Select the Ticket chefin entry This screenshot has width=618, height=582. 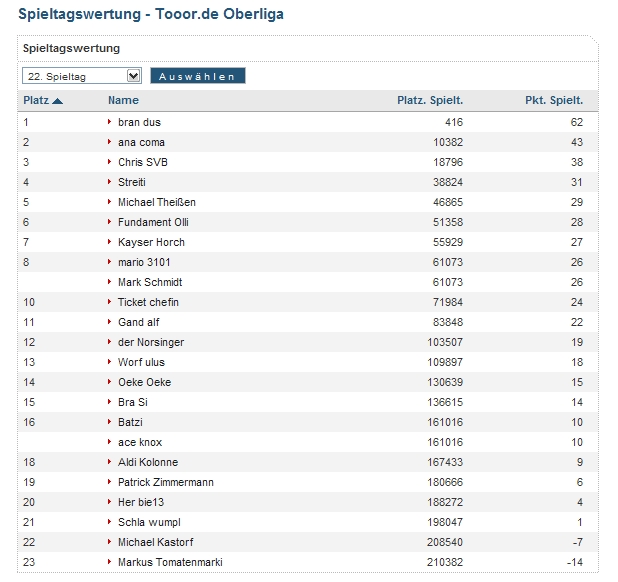pos(149,302)
